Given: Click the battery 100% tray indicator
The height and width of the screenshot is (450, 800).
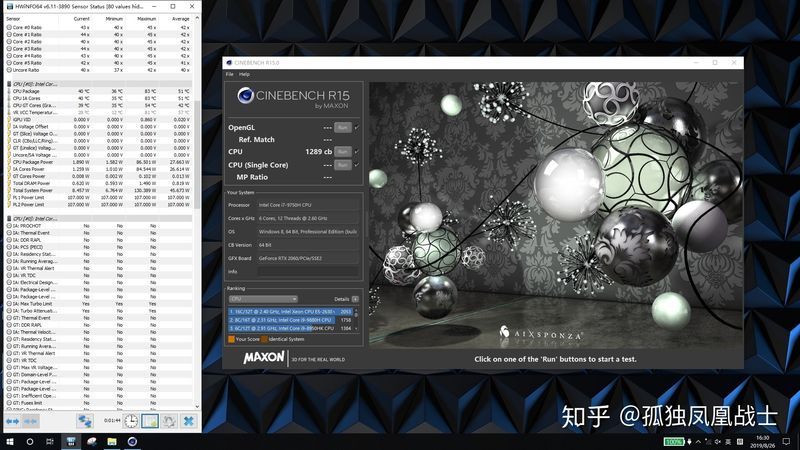Looking at the screenshot, I should click(x=673, y=441).
